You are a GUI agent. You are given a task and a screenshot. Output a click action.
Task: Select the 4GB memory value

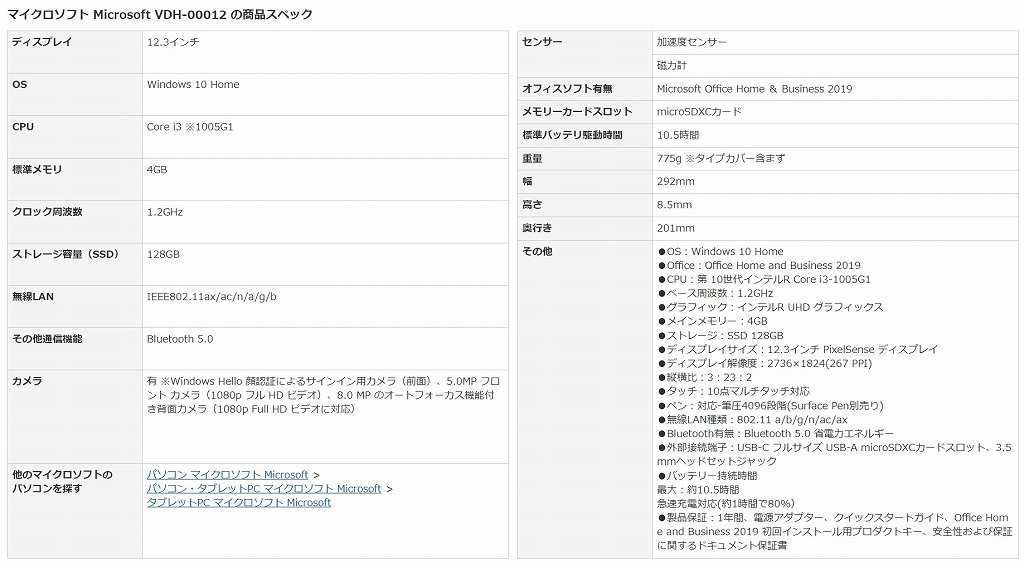tap(157, 169)
